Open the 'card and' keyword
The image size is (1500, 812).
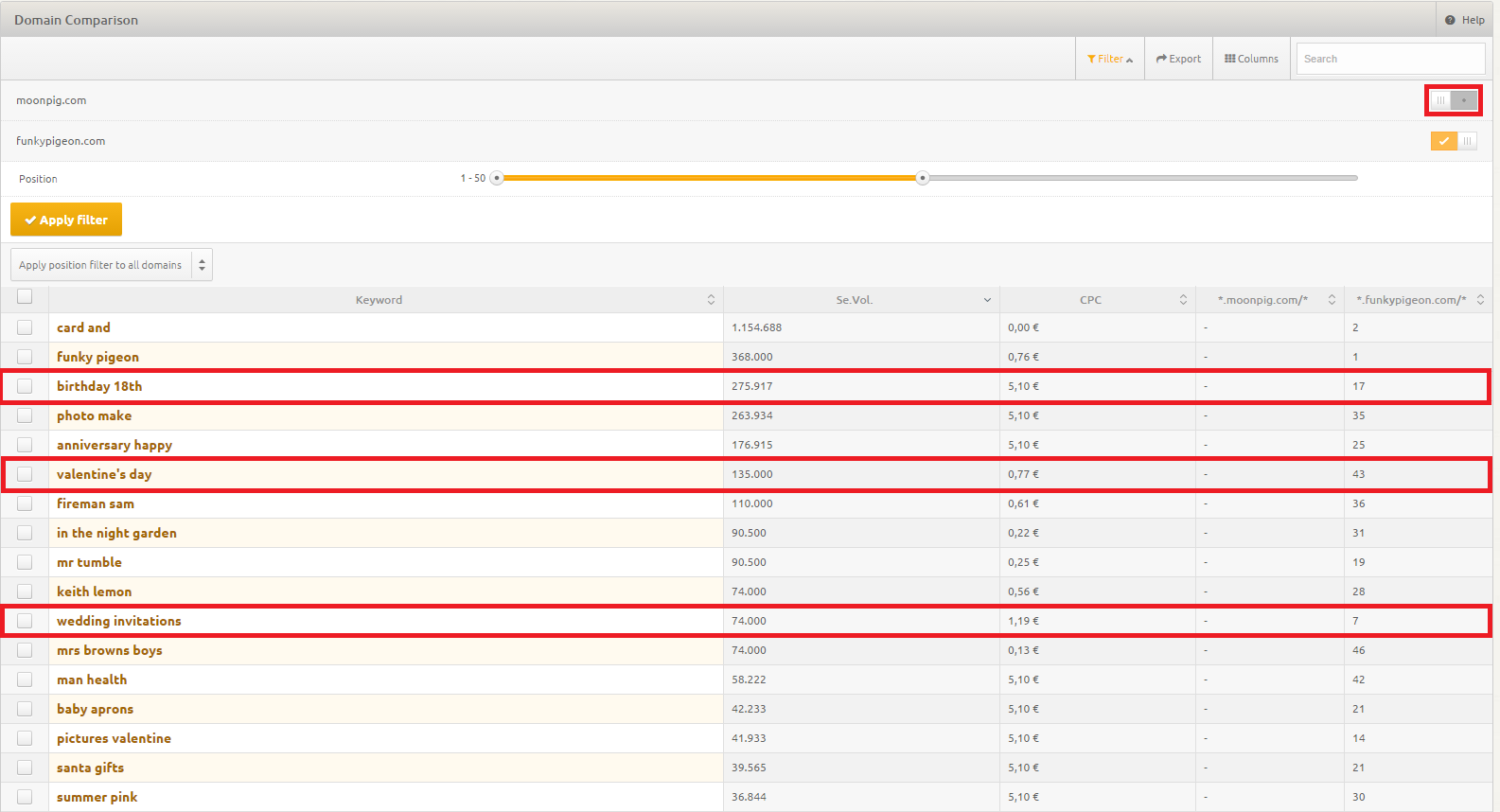tap(83, 327)
